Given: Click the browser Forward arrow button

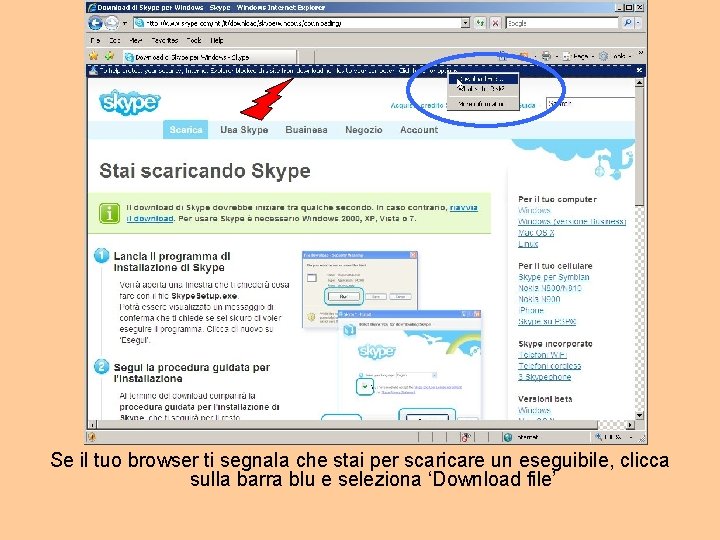Looking at the screenshot, I should [x=112, y=22].
